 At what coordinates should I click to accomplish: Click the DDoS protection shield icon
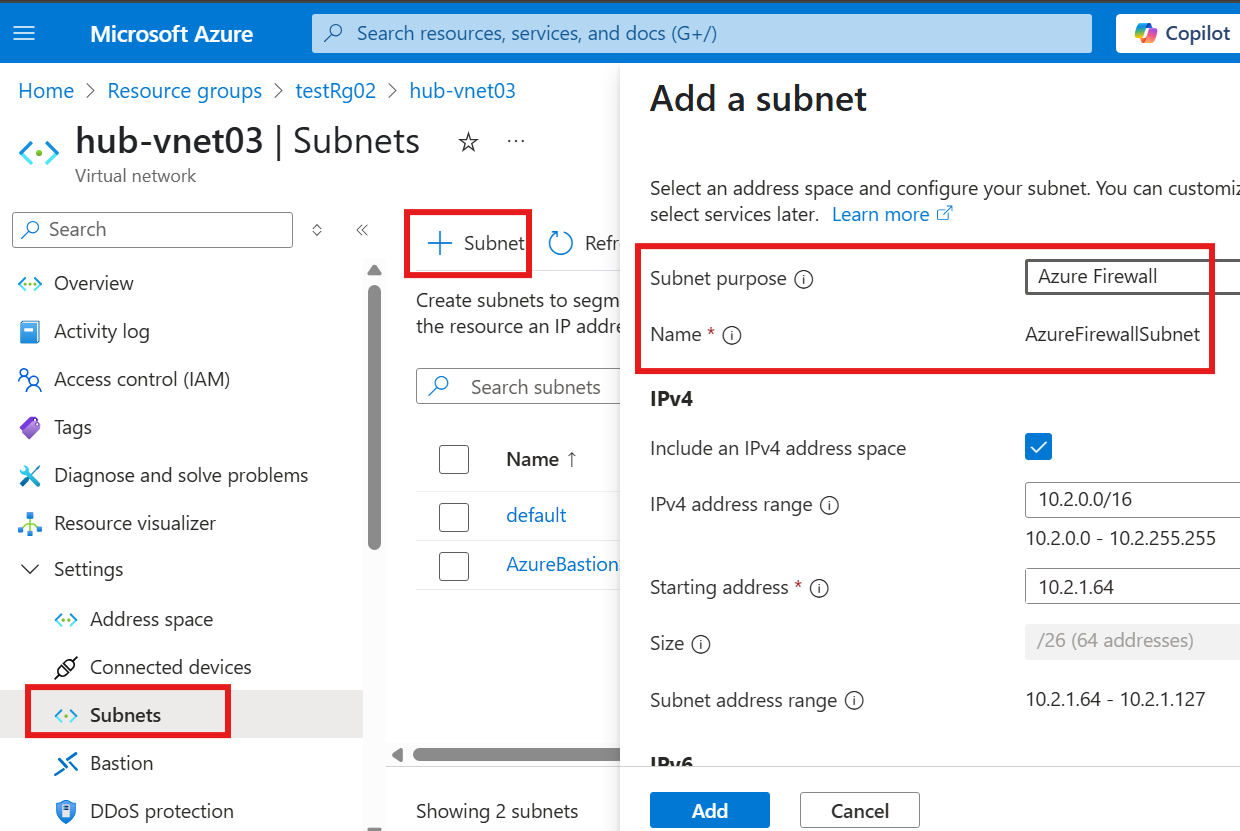coord(66,811)
